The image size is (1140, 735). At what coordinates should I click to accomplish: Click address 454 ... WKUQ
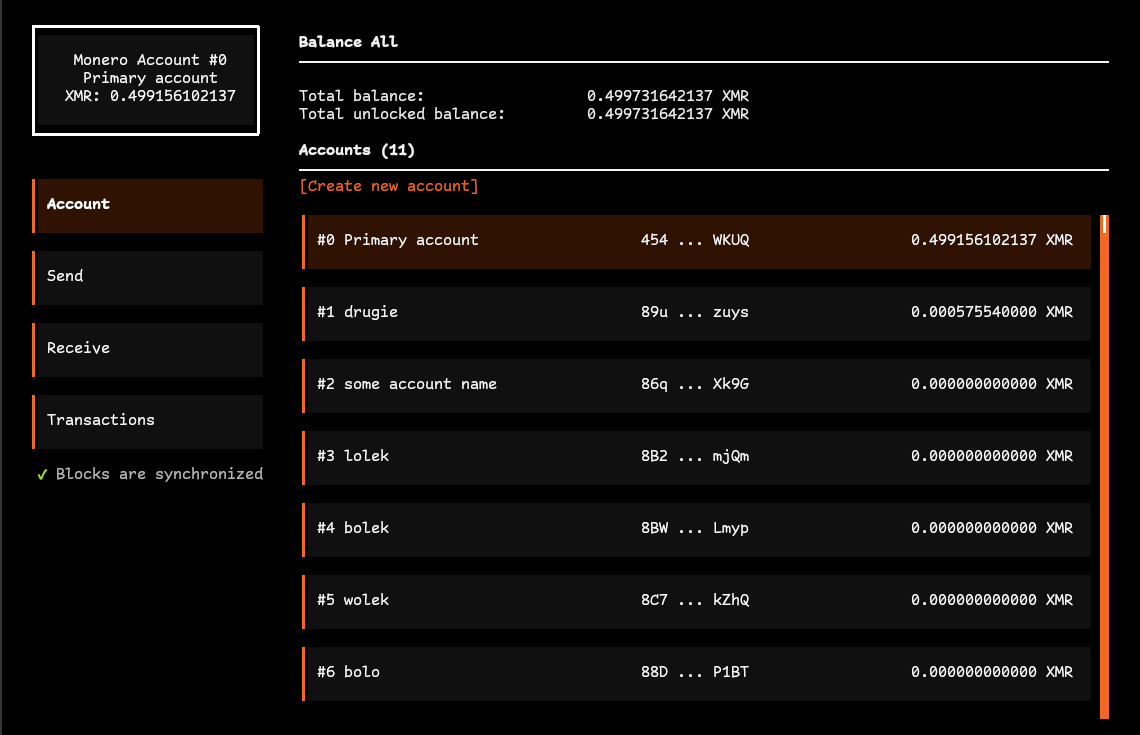click(694, 240)
